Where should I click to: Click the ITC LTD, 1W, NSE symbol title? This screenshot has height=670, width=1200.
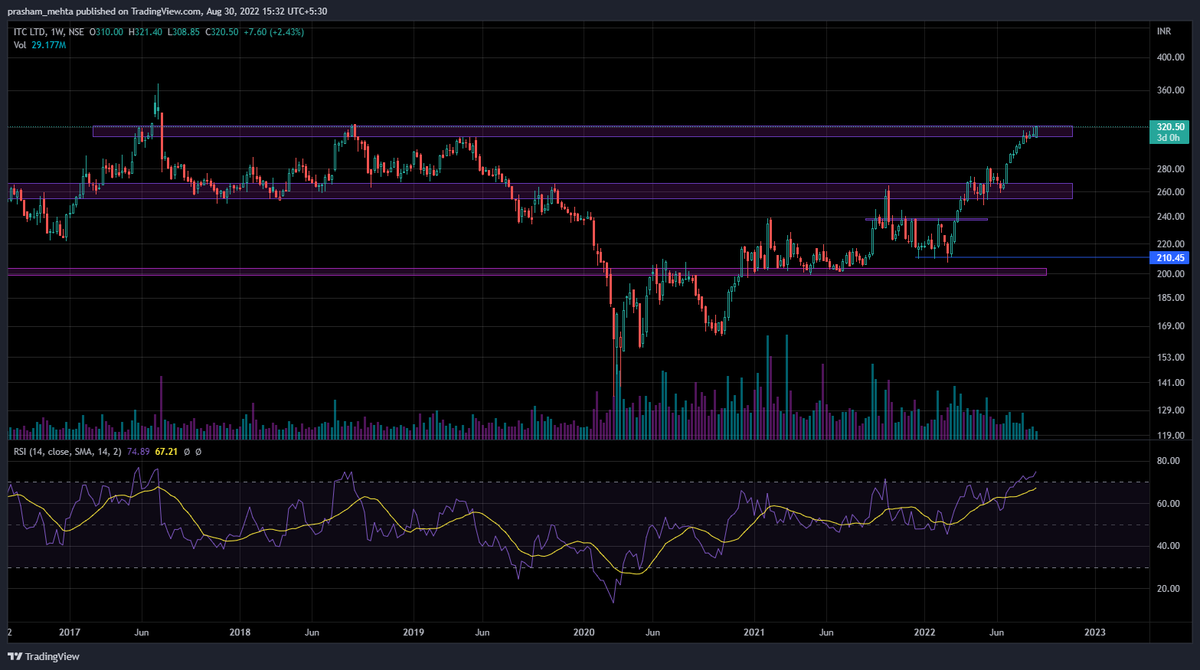click(x=48, y=31)
